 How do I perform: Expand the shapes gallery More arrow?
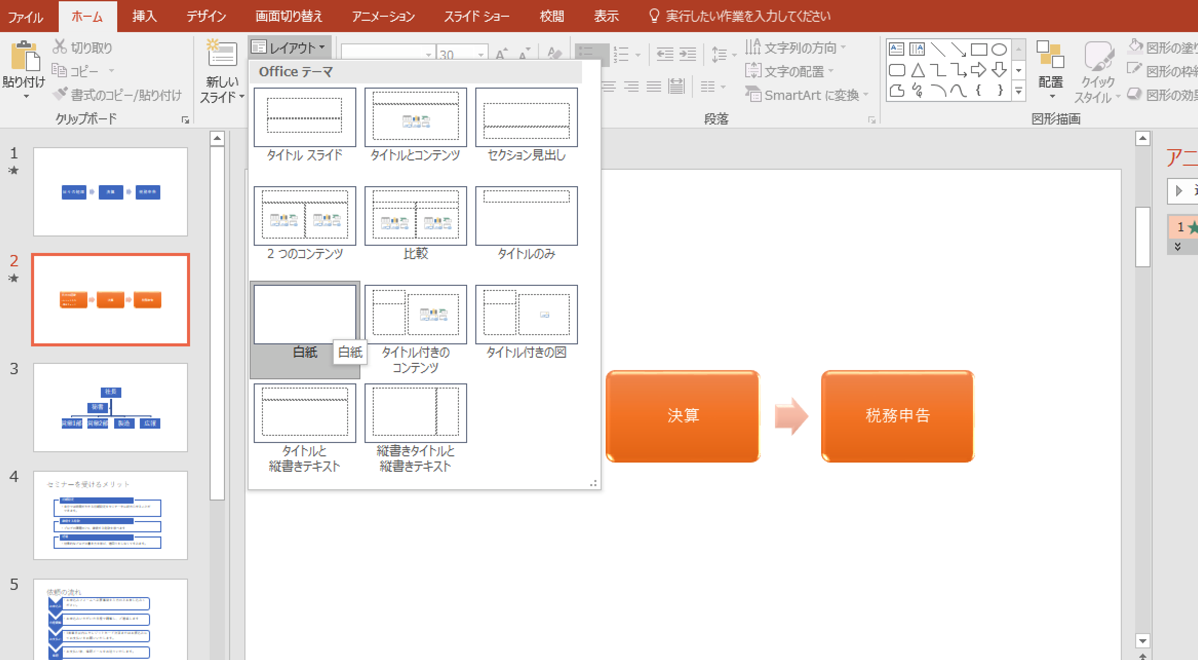(1018, 91)
